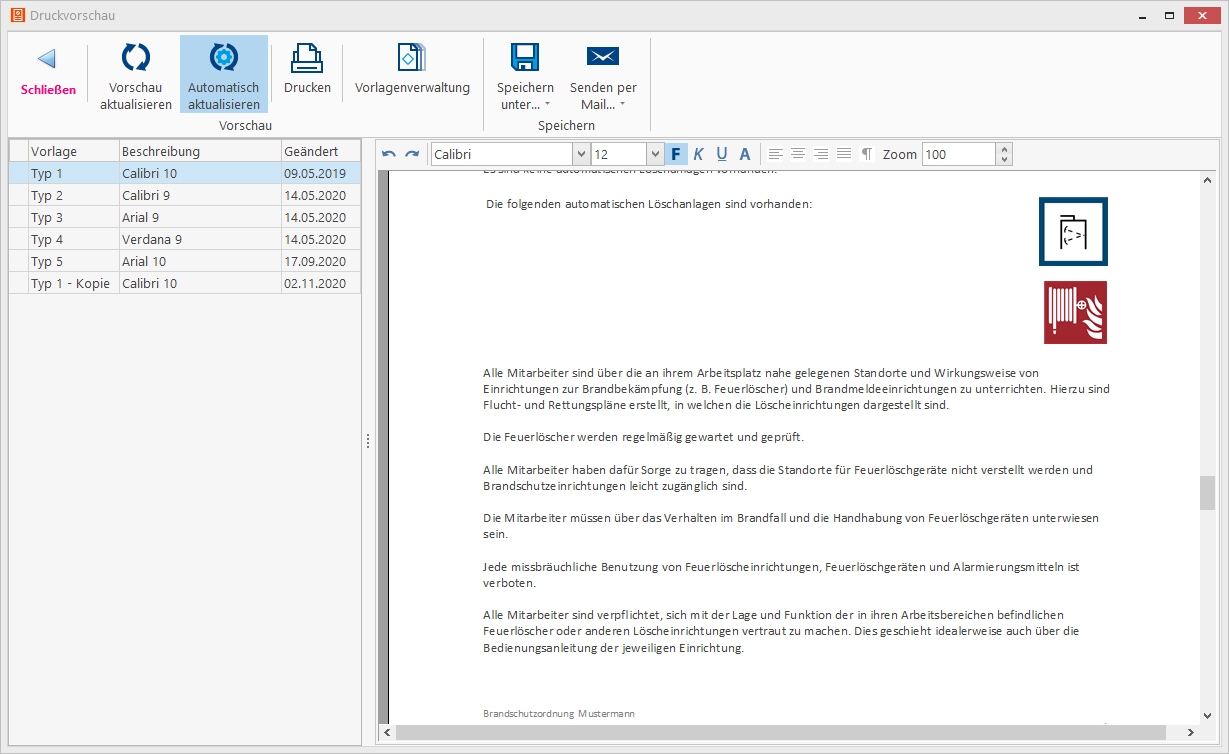Click Vorschau aktualisieren refresh icon
Viewport: 1229px width, 754px height.
point(136,58)
